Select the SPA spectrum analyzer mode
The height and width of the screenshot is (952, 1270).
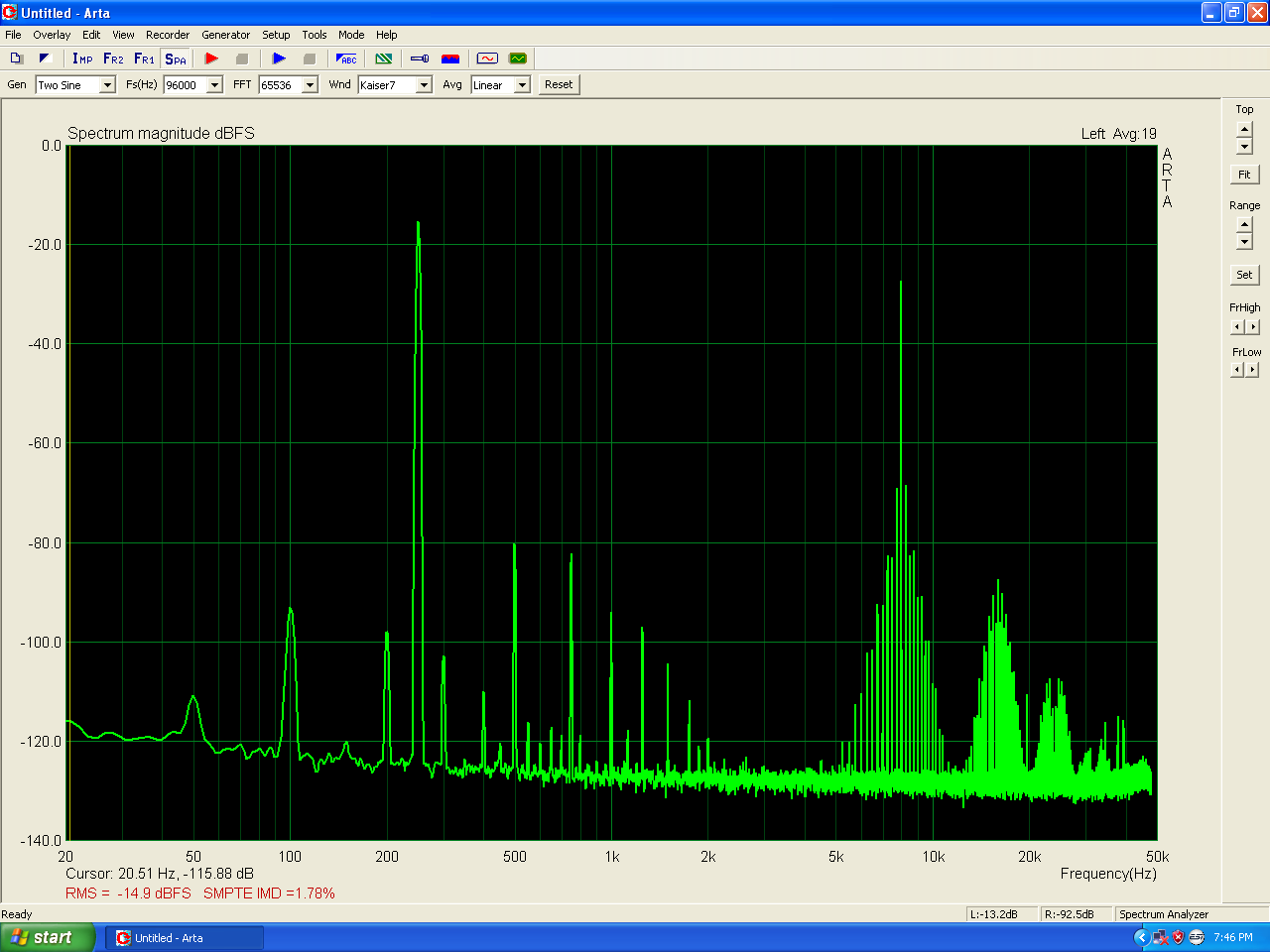pyautogui.click(x=176, y=59)
